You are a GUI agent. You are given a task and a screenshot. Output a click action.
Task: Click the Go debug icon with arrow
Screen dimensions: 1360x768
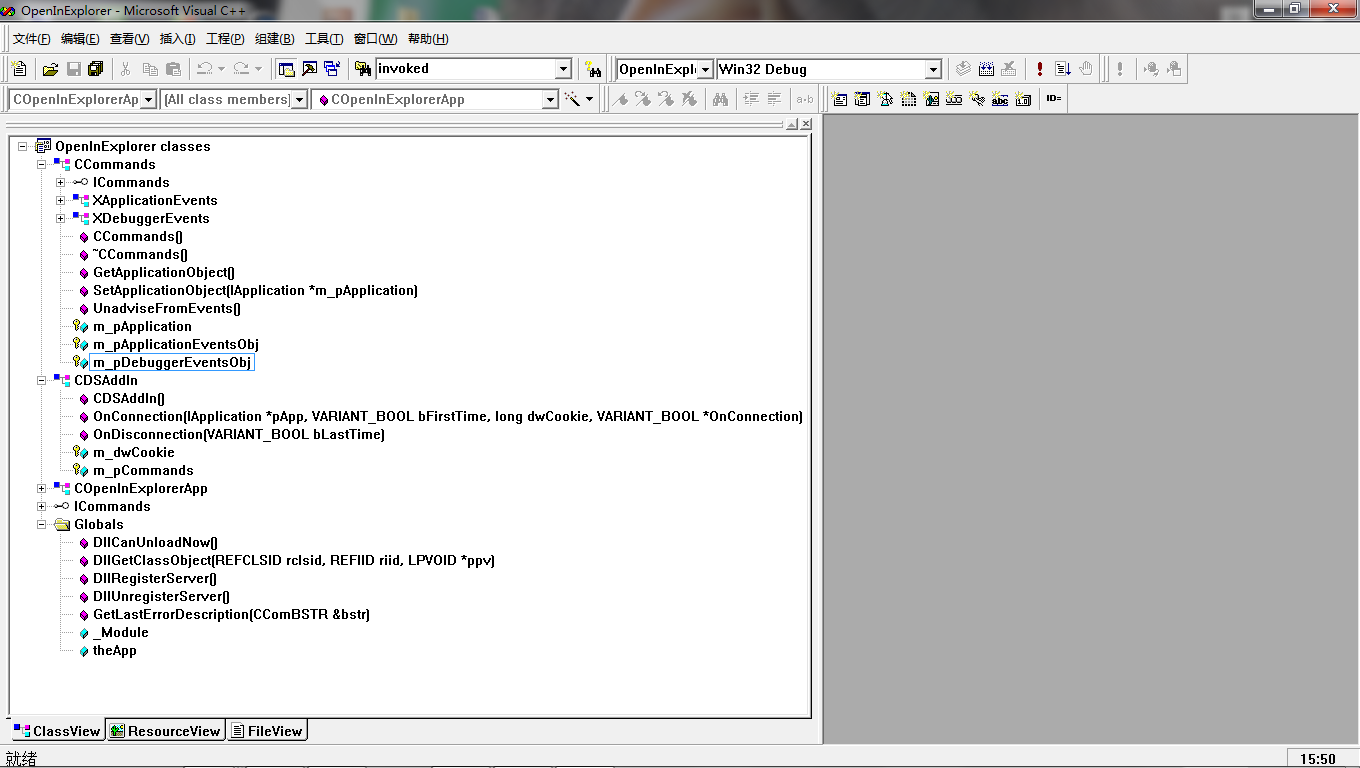point(1063,69)
